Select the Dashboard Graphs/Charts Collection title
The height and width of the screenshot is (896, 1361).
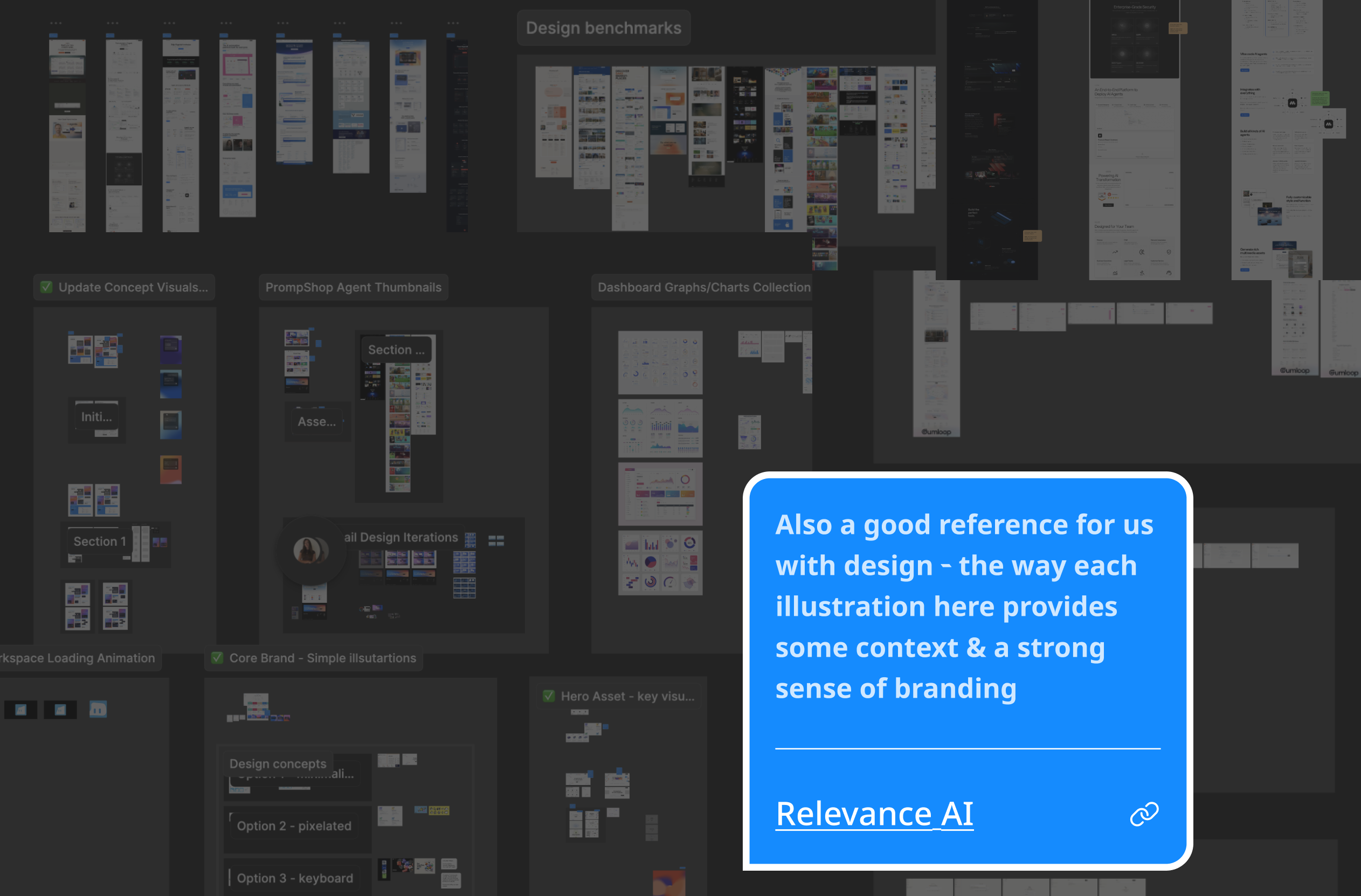703,287
